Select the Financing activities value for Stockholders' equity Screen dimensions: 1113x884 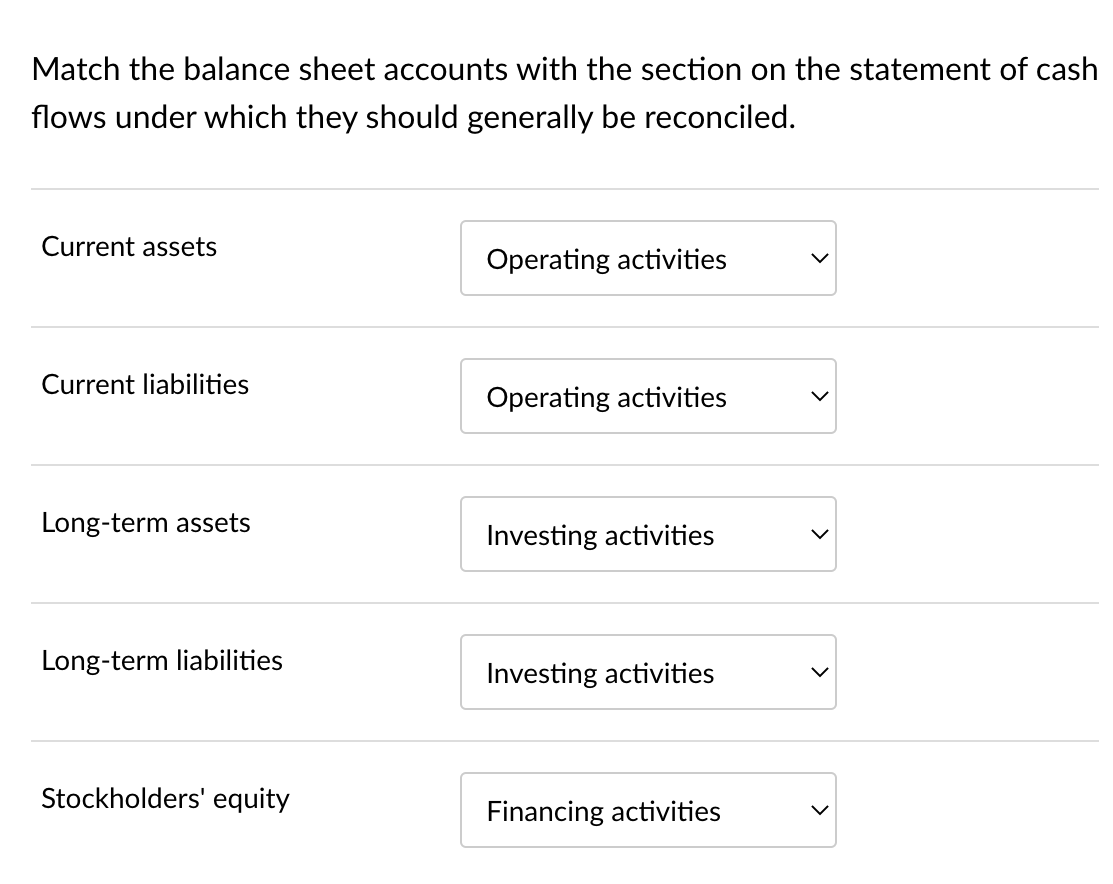603,811
